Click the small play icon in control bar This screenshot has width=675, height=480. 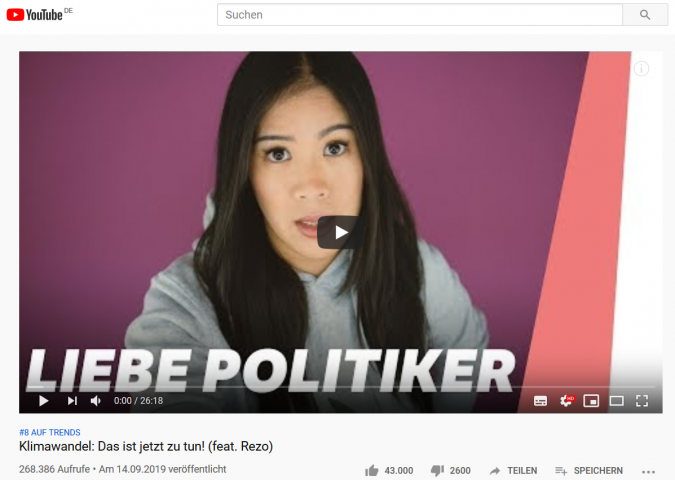(x=43, y=401)
